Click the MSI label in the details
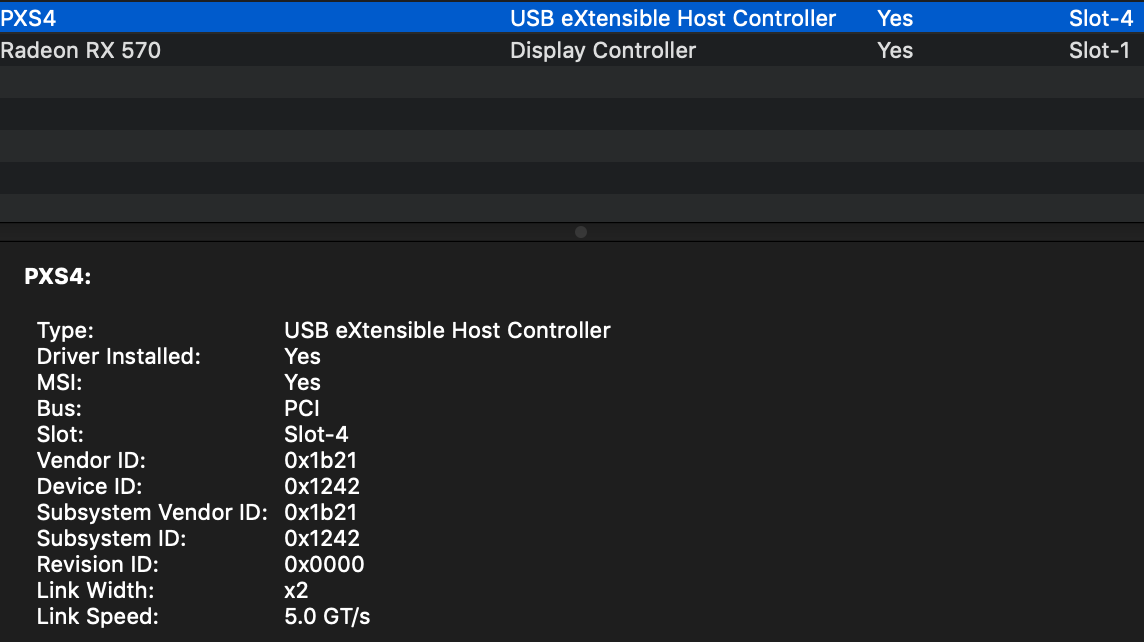Screen dimensions: 1144x642 (59, 382)
